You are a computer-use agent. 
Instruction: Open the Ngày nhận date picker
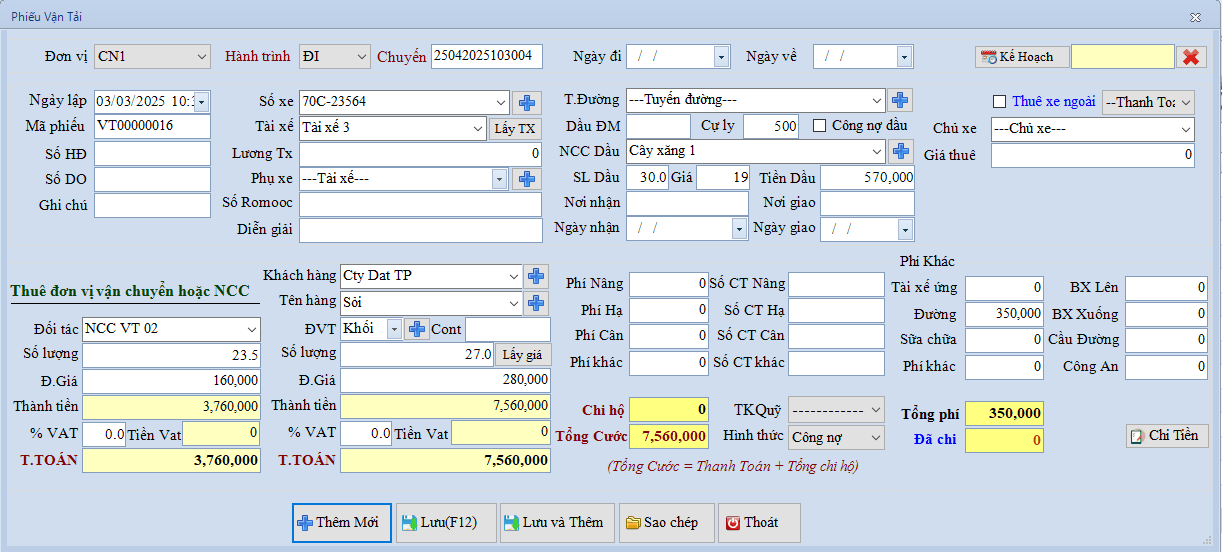click(740, 229)
